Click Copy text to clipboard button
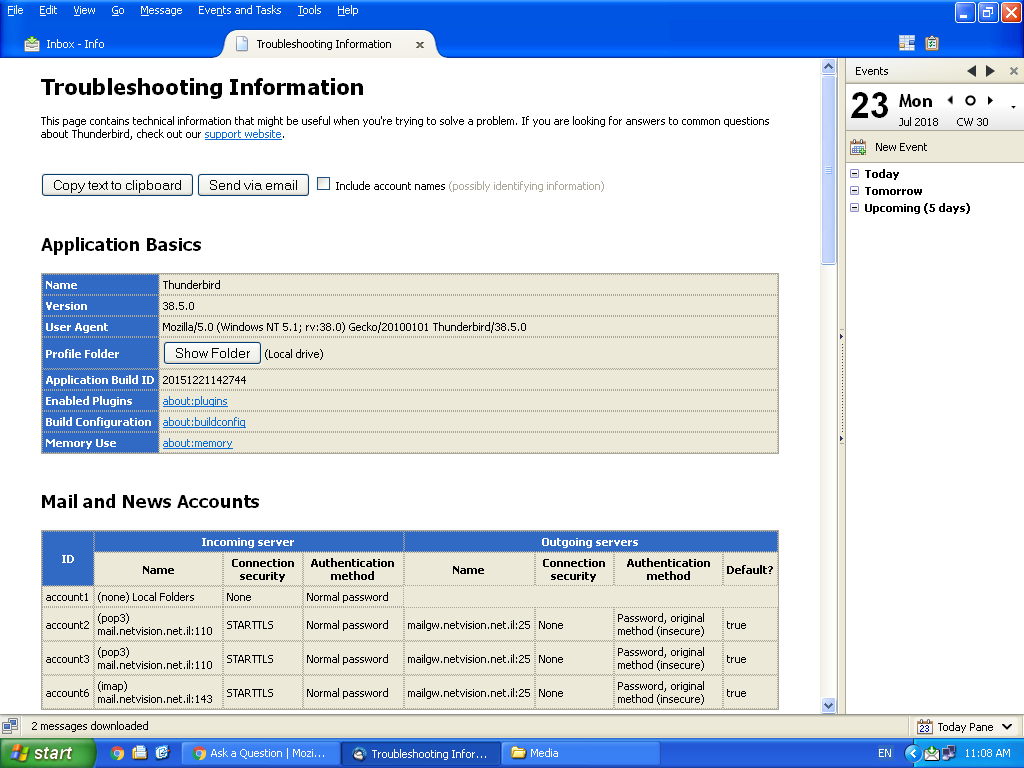 coord(118,185)
